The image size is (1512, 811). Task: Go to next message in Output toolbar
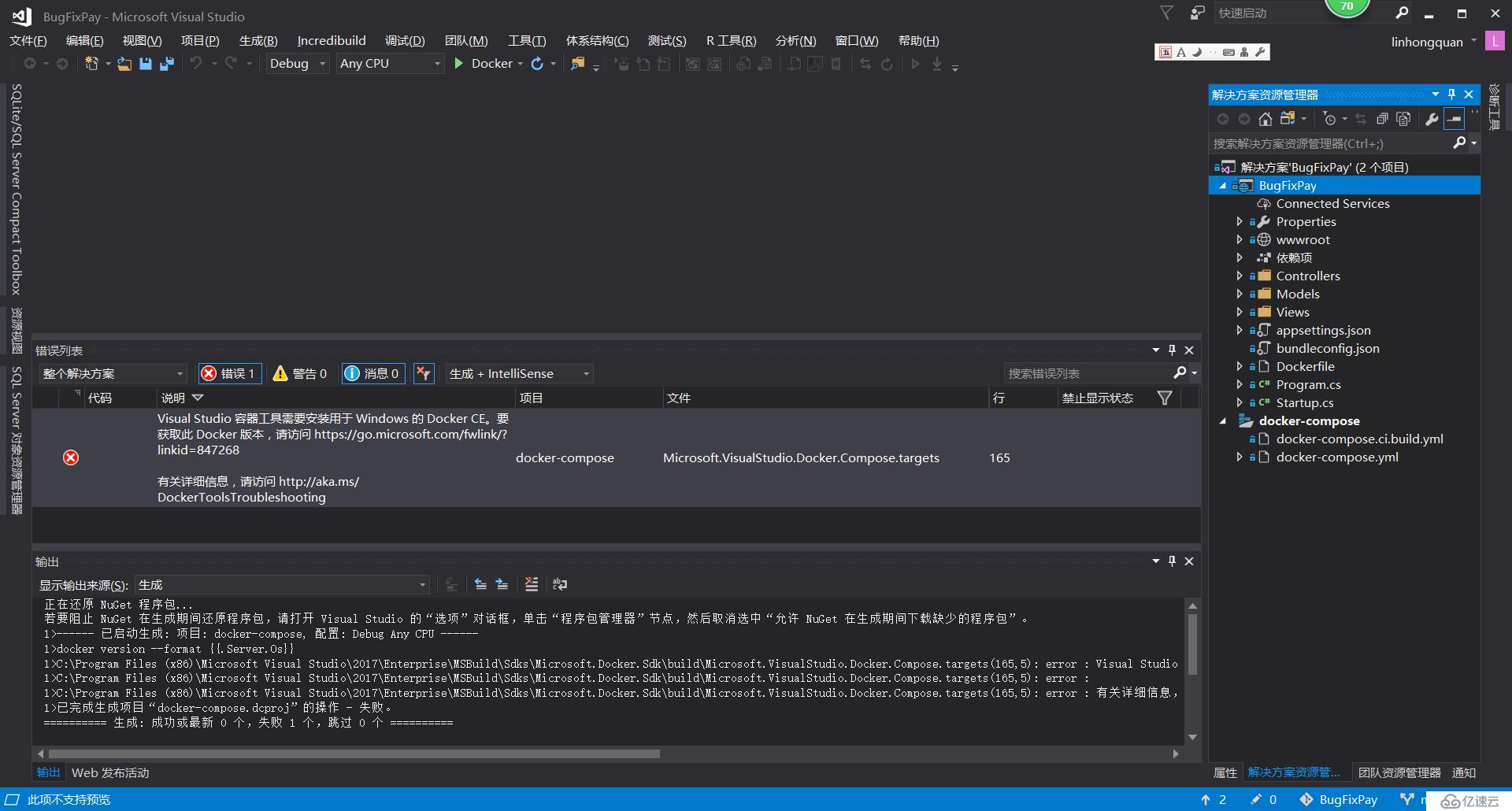pyautogui.click(x=502, y=584)
